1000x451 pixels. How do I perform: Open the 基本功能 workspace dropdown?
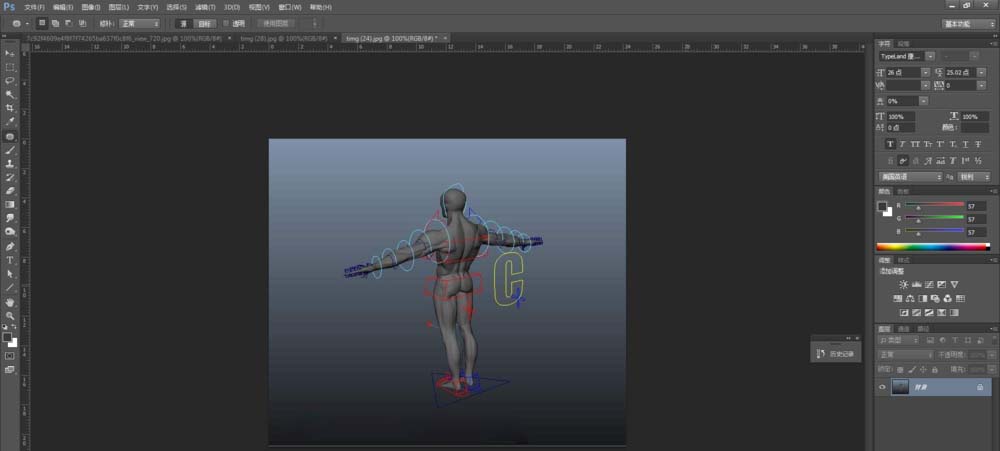pos(968,22)
